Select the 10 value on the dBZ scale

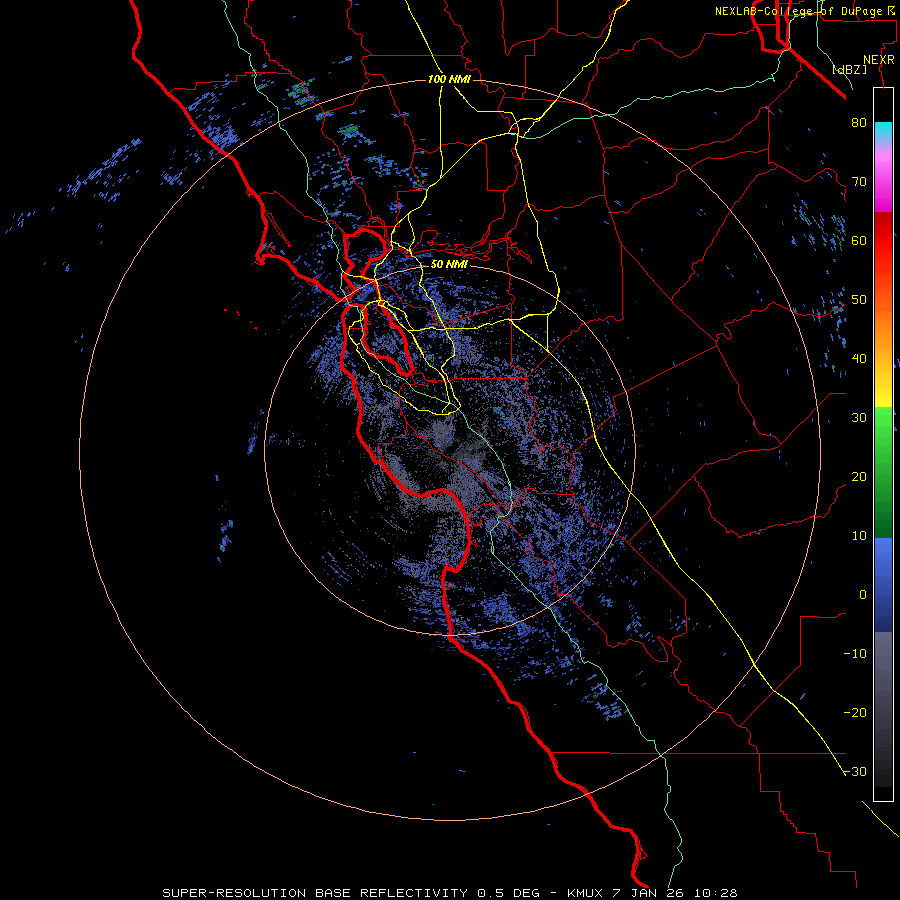coord(859,536)
